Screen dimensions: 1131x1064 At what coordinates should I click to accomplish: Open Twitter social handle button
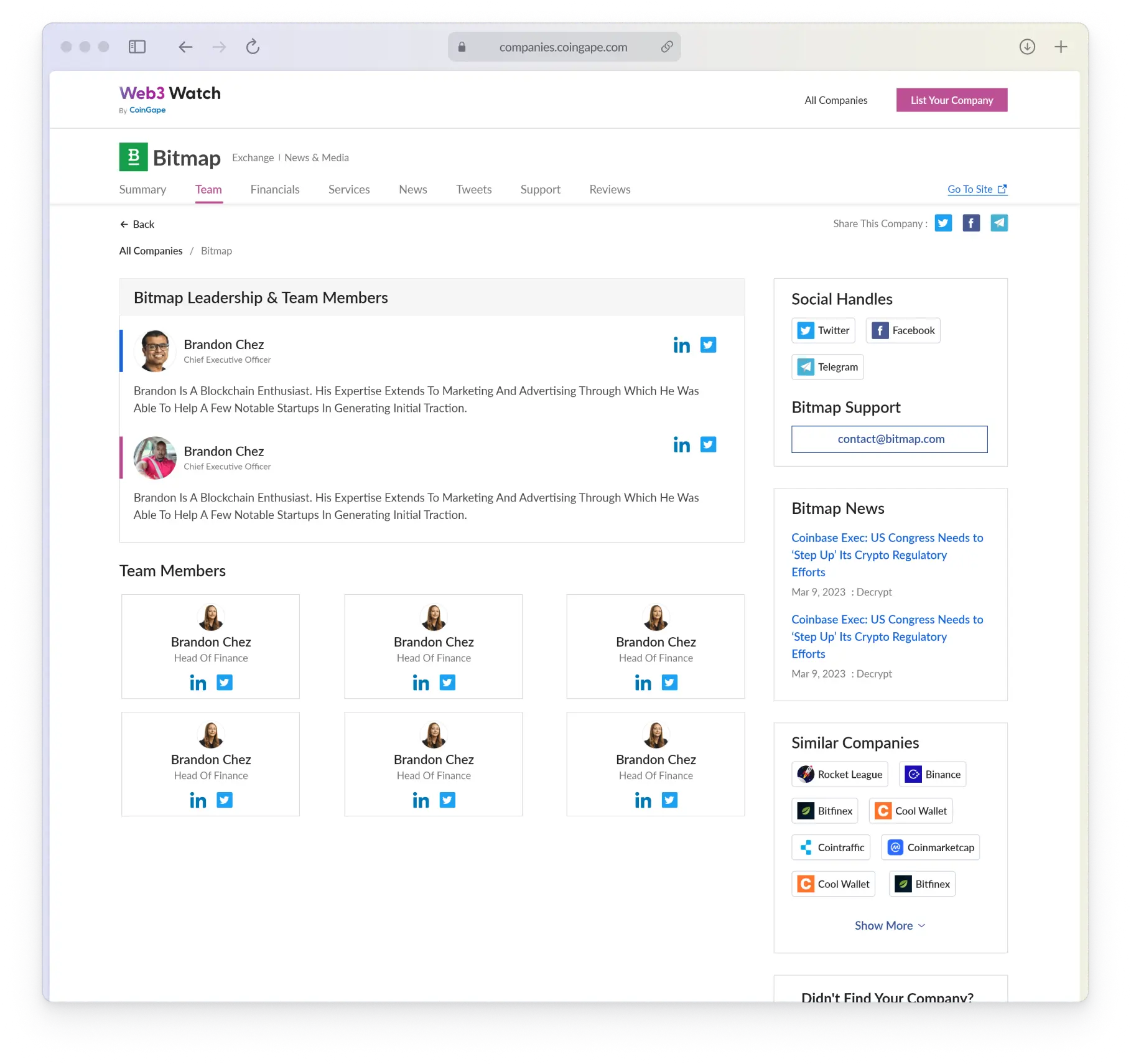click(824, 330)
